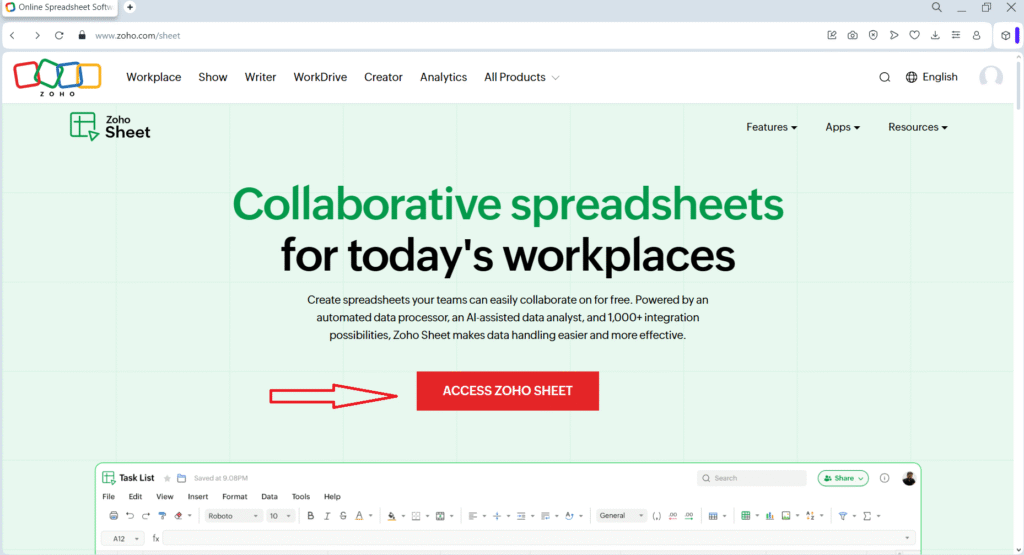
Task: Click the Zoho site search magnifier icon
Action: tap(884, 77)
